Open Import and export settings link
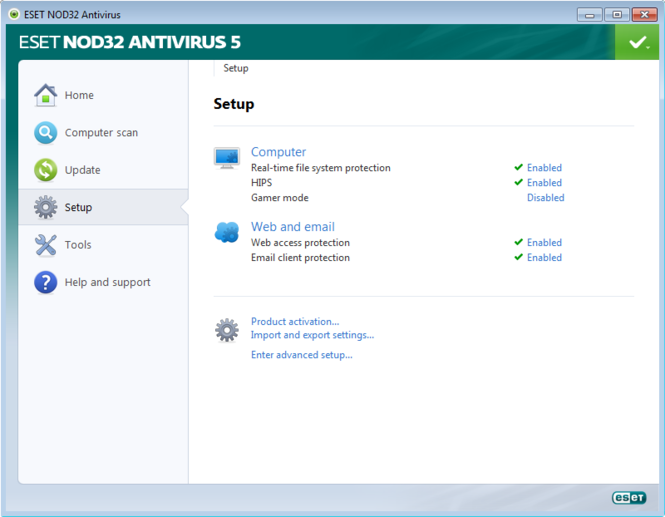 click(312, 335)
